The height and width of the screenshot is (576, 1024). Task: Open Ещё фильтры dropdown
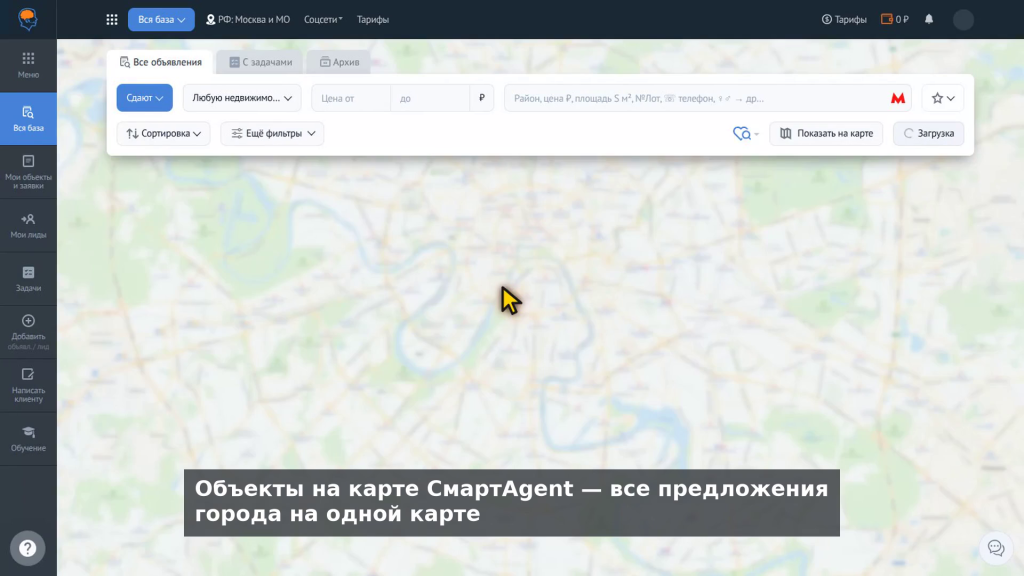(272, 133)
